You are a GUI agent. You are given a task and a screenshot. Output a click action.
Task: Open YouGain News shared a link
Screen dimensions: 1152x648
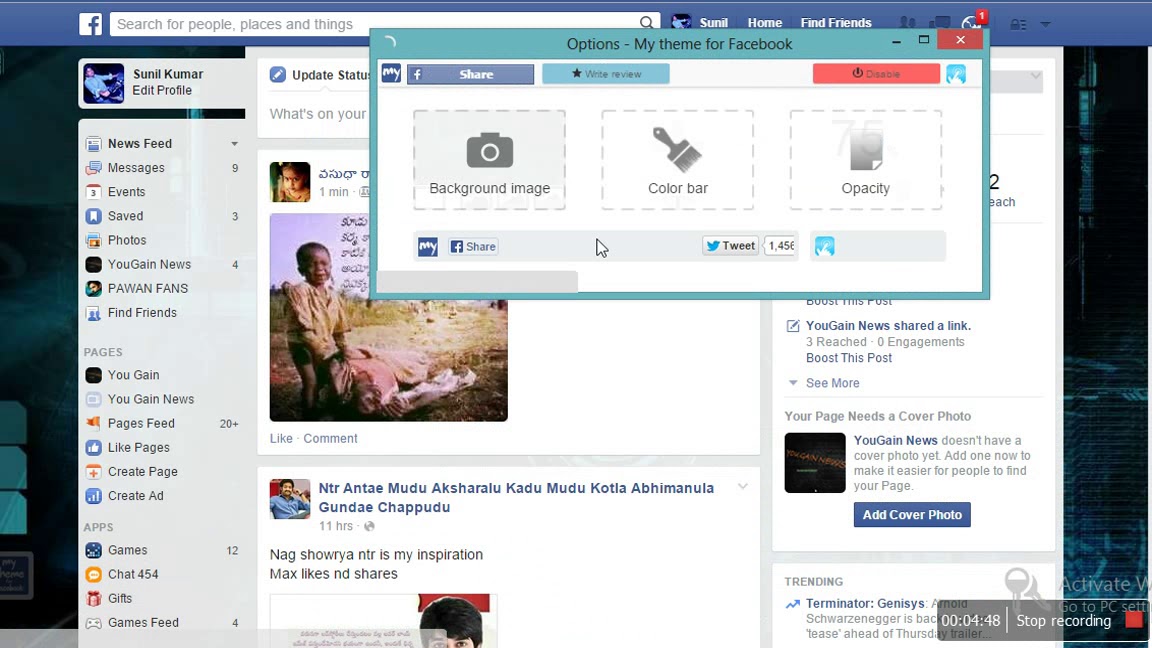pos(888,325)
